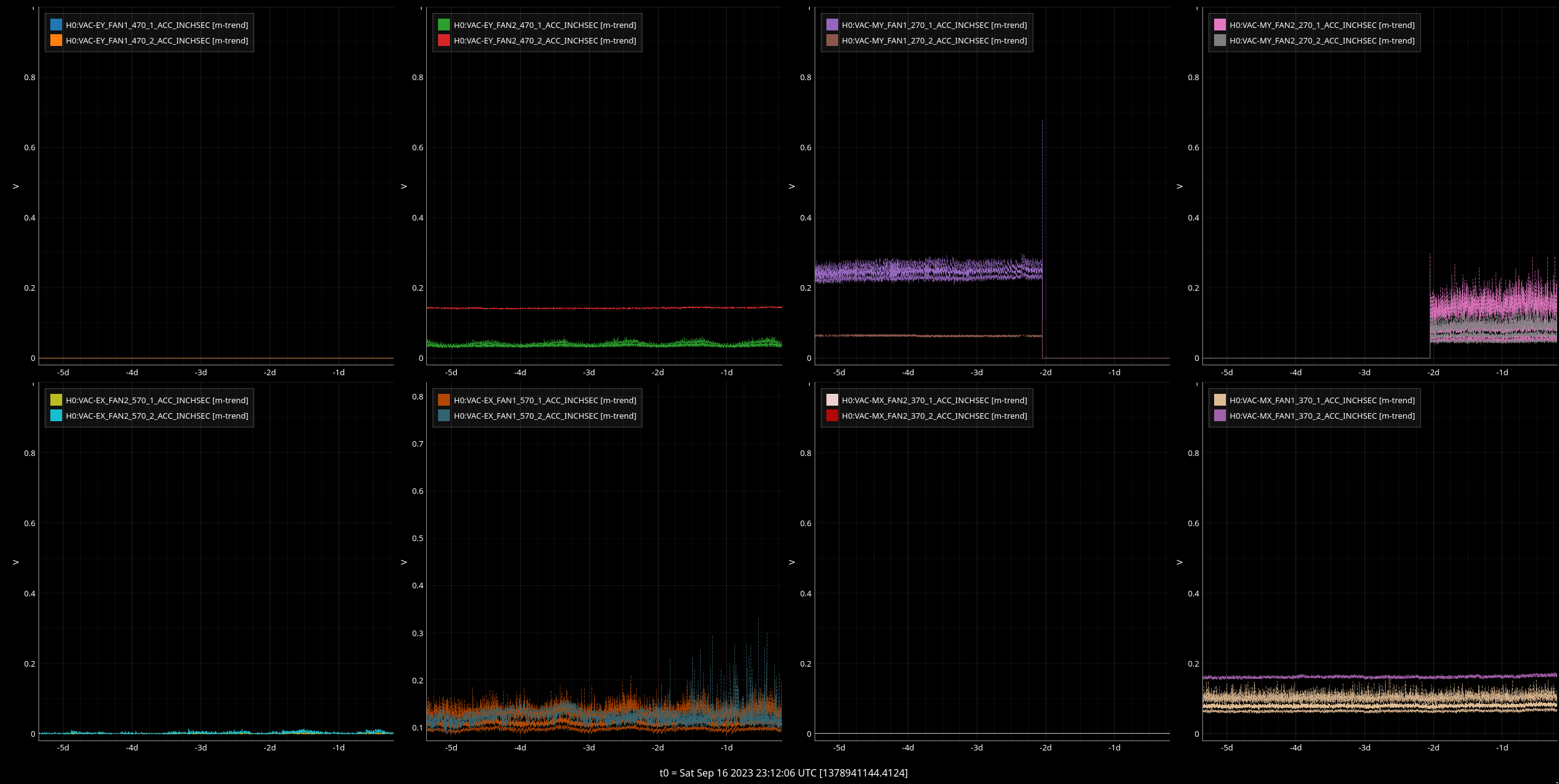Click -2d tick on MY_FAN1 plot axis
Image resolution: width=1559 pixels, height=784 pixels.
pyautogui.click(x=1046, y=373)
